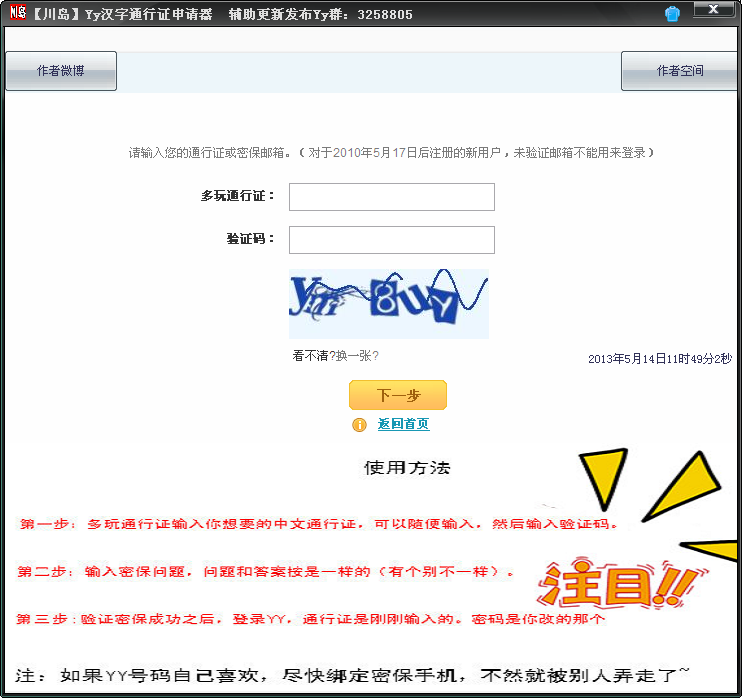742x698 pixels.
Task: Click the 注：如果YY号码 note at the bottom
Action: click(353, 675)
